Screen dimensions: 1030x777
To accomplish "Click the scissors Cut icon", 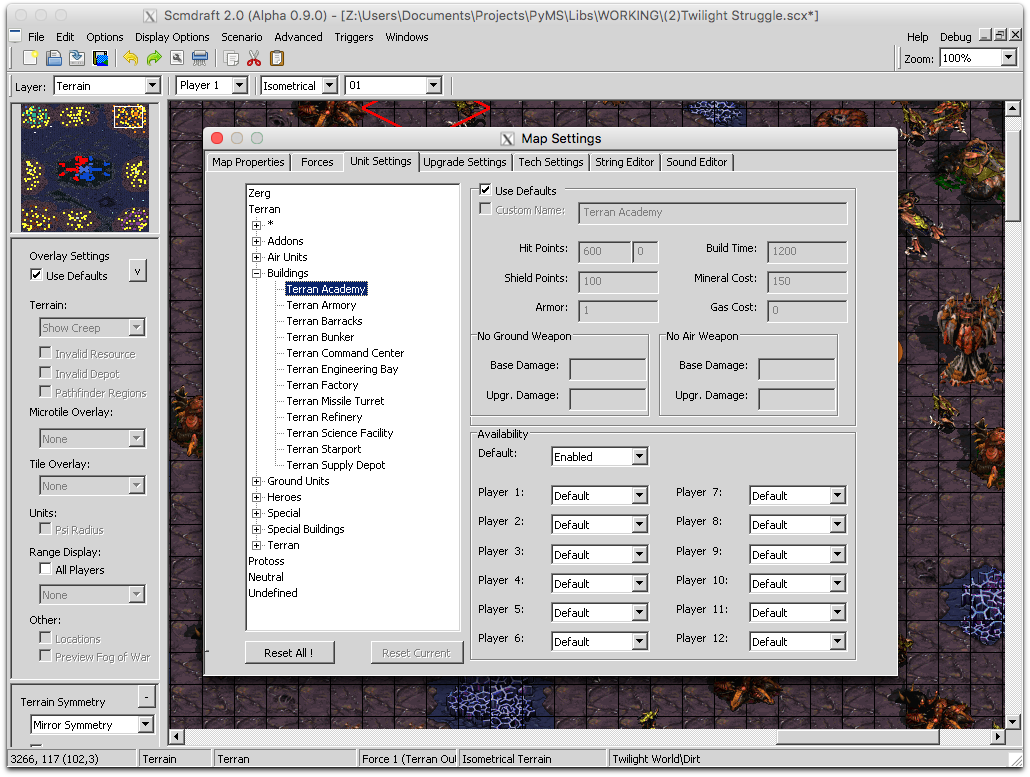I will 254,58.
